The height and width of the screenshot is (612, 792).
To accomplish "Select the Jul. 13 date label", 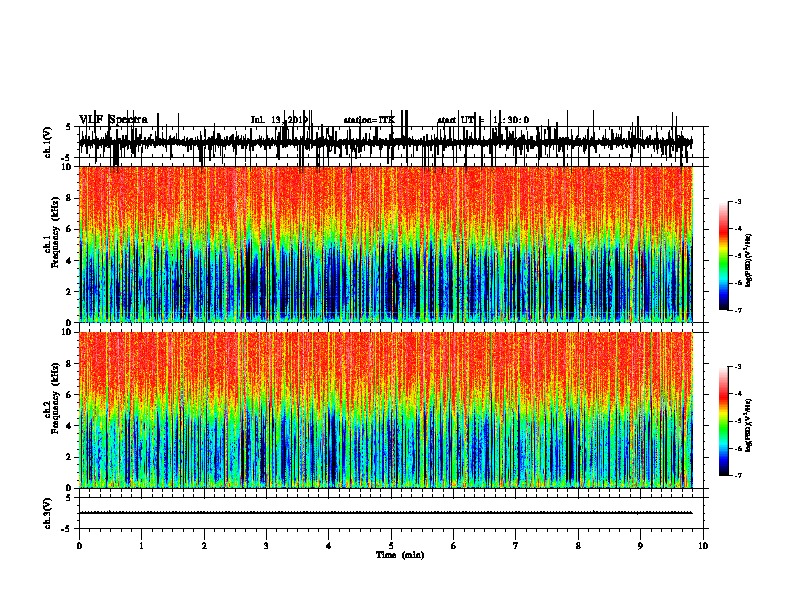I will 279,120.
